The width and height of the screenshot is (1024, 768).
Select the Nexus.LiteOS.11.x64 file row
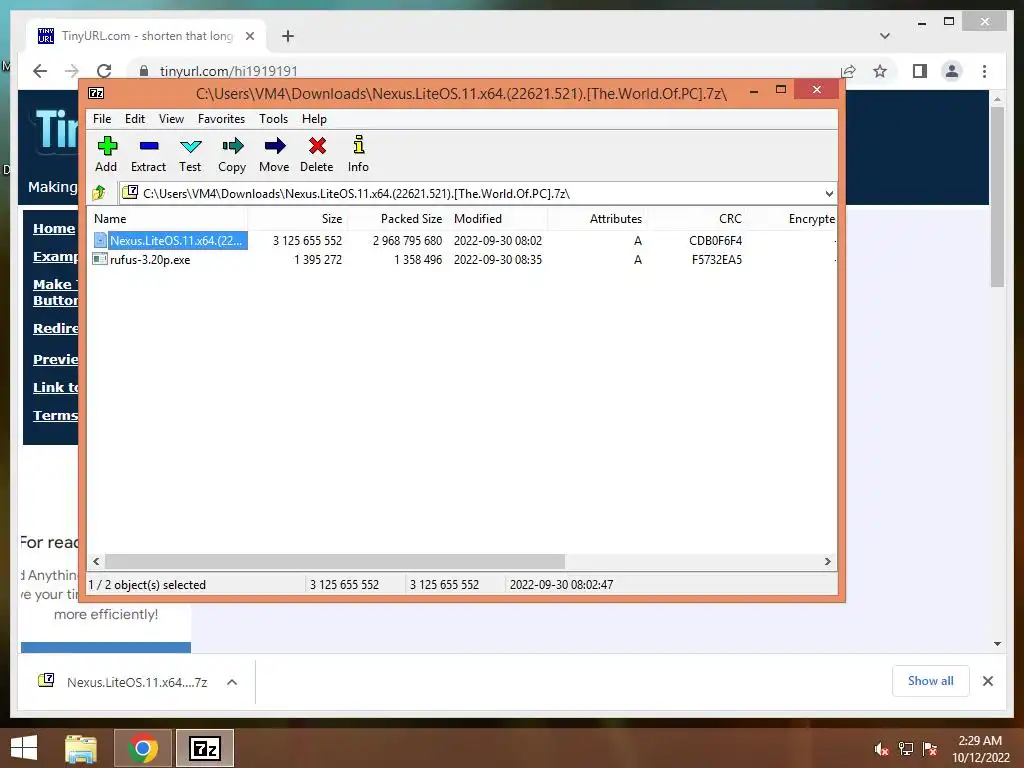pos(462,240)
